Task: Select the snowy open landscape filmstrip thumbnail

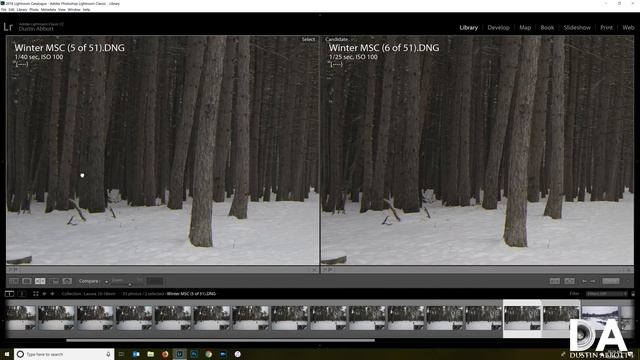Action: coord(600,318)
